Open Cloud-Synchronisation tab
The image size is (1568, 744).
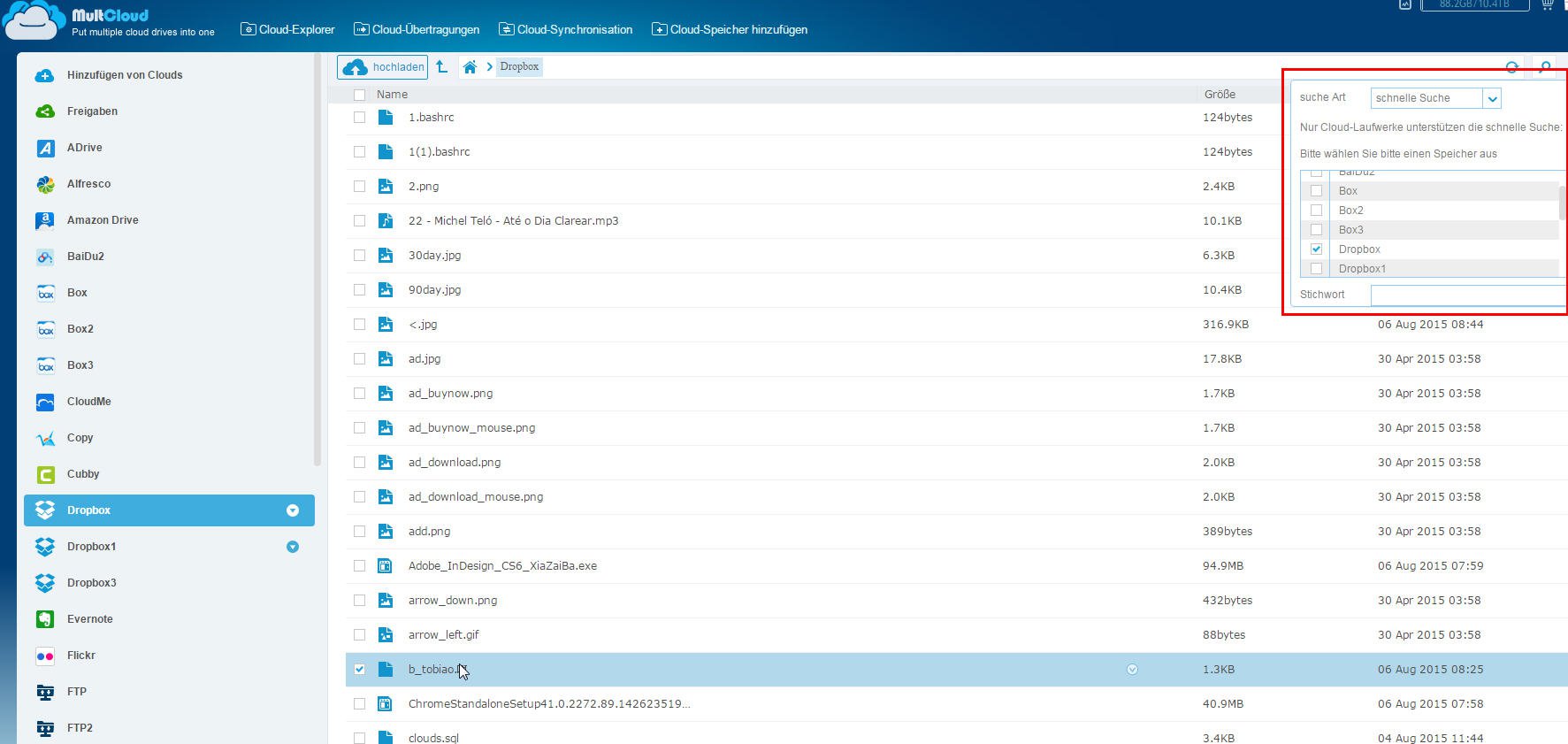tap(566, 29)
